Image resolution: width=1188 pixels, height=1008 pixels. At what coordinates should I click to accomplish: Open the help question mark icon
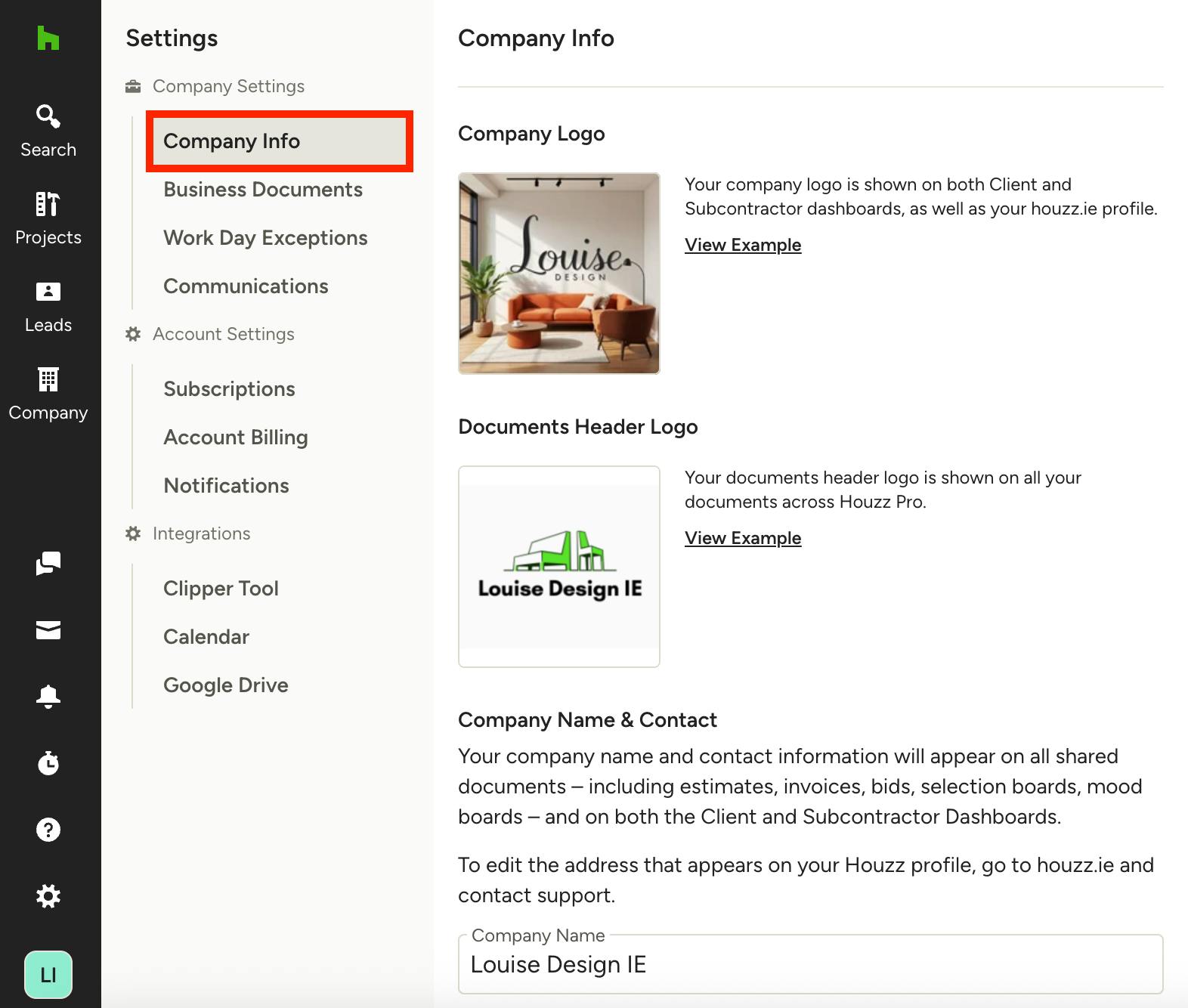(x=48, y=830)
